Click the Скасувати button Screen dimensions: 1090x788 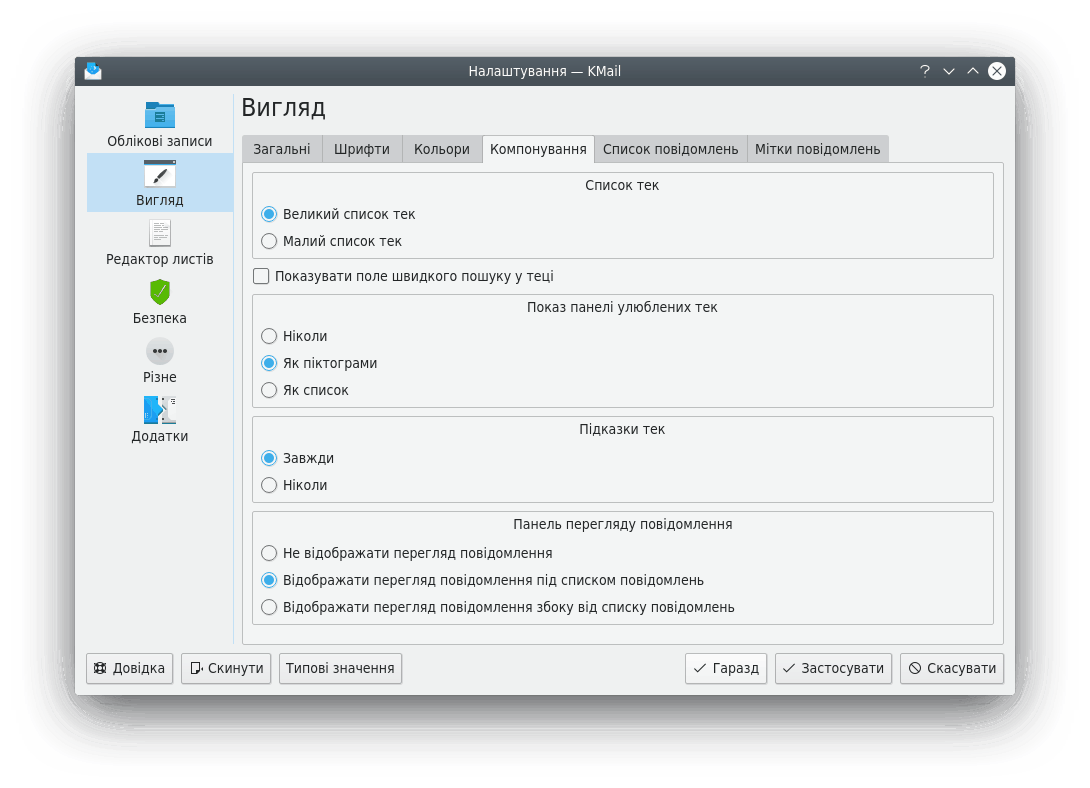(x=951, y=668)
